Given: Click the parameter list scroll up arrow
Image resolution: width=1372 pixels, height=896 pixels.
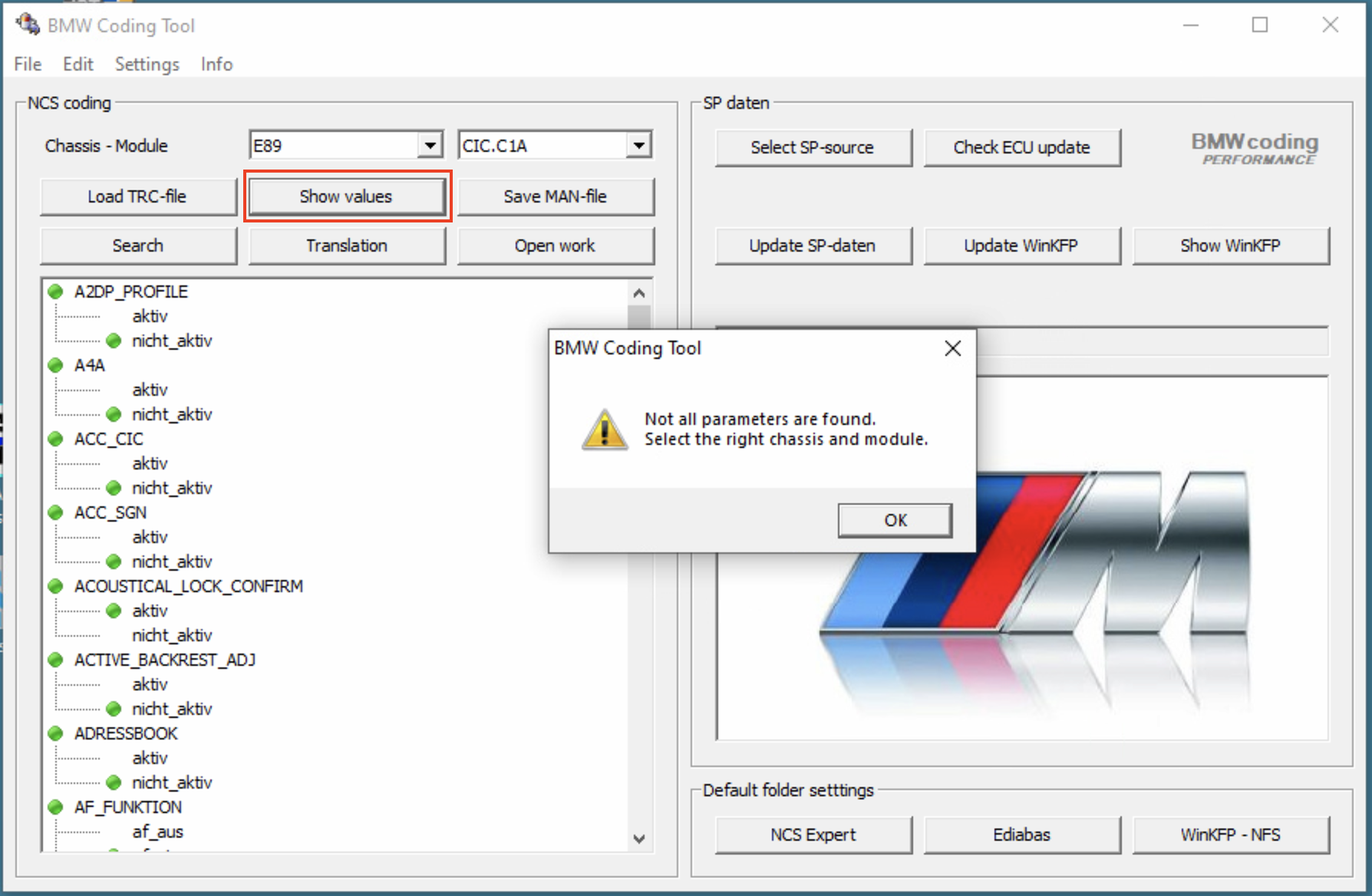Looking at the screenshot, I should [x=639, y=292].
